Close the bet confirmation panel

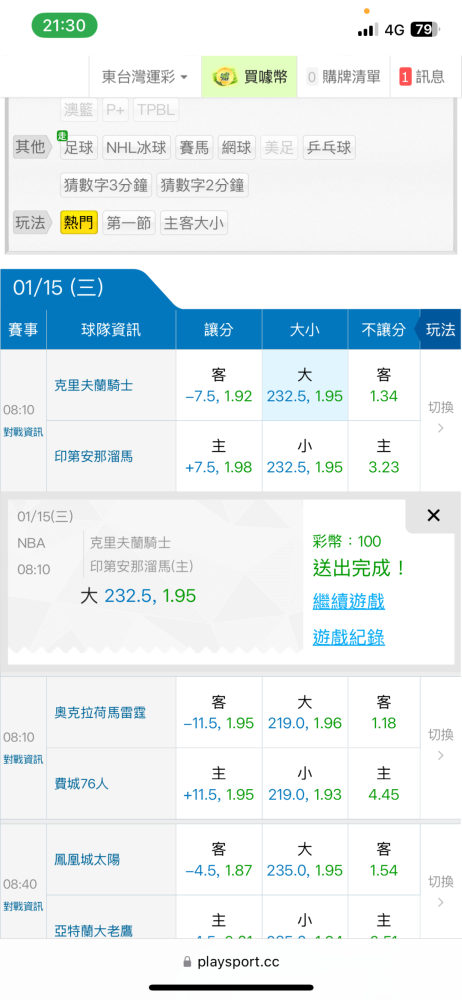(x=433, y=515)
